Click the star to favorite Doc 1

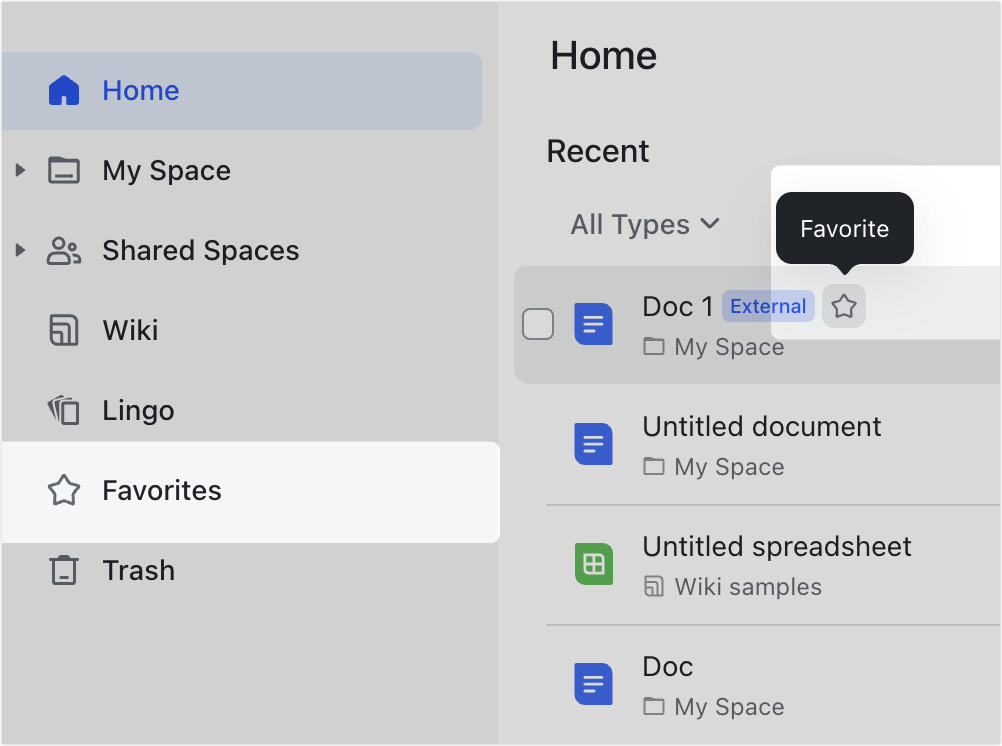(x=843, y=306)
